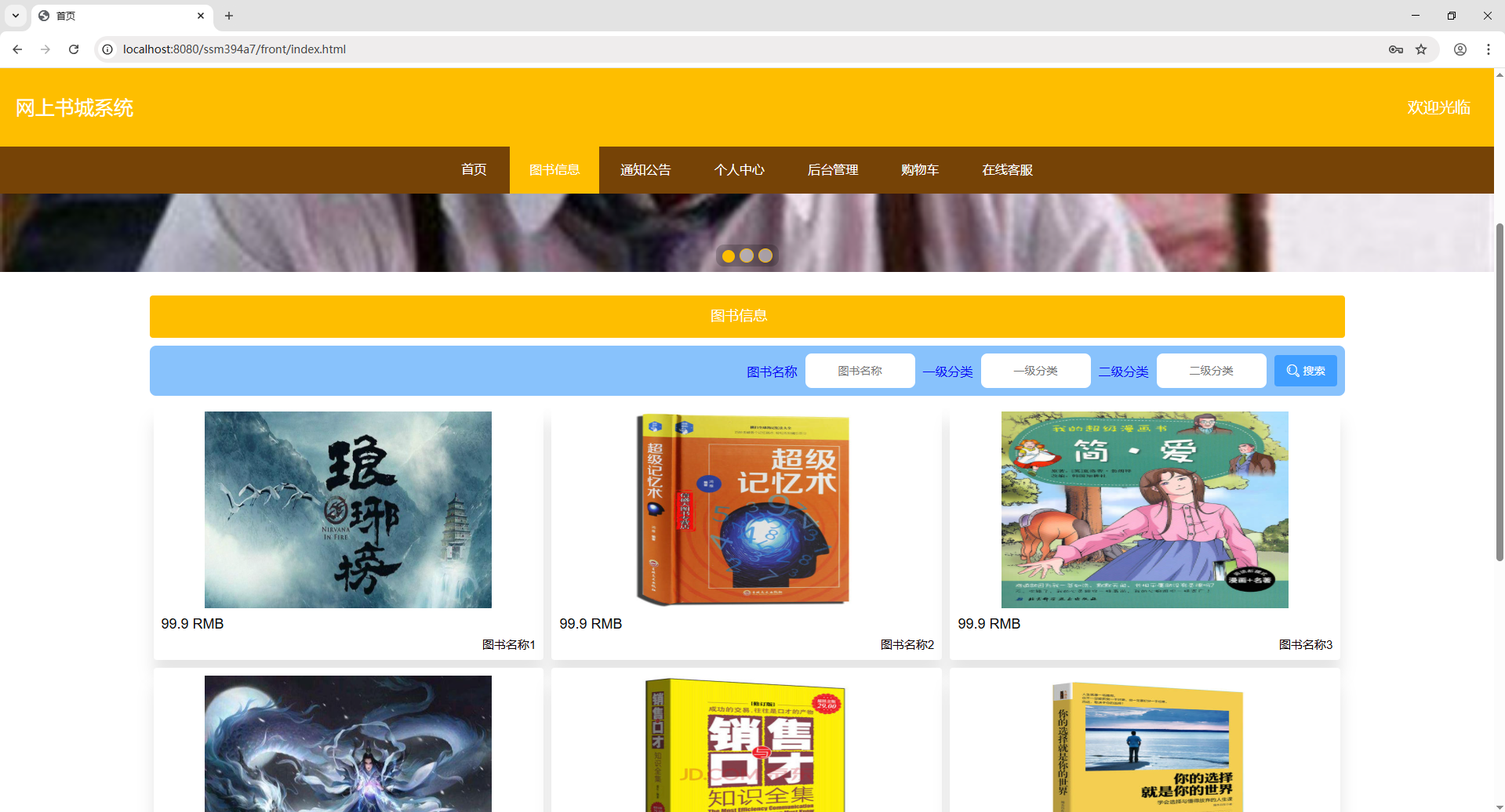Open the 琅琊榜 book cover
Image resolution: width=1505 pixels, height=812 pixels.
348,509
